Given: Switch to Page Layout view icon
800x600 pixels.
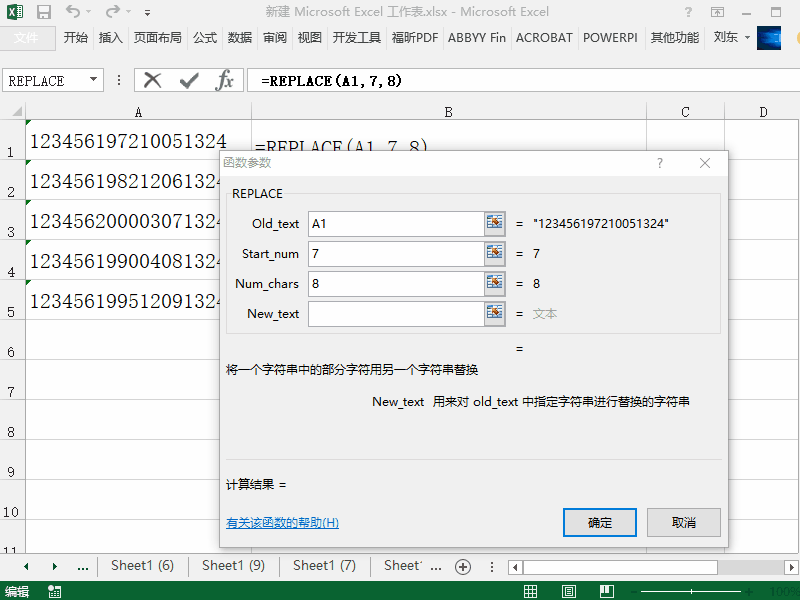Looking at the screenshot, I should click(568, 591).
